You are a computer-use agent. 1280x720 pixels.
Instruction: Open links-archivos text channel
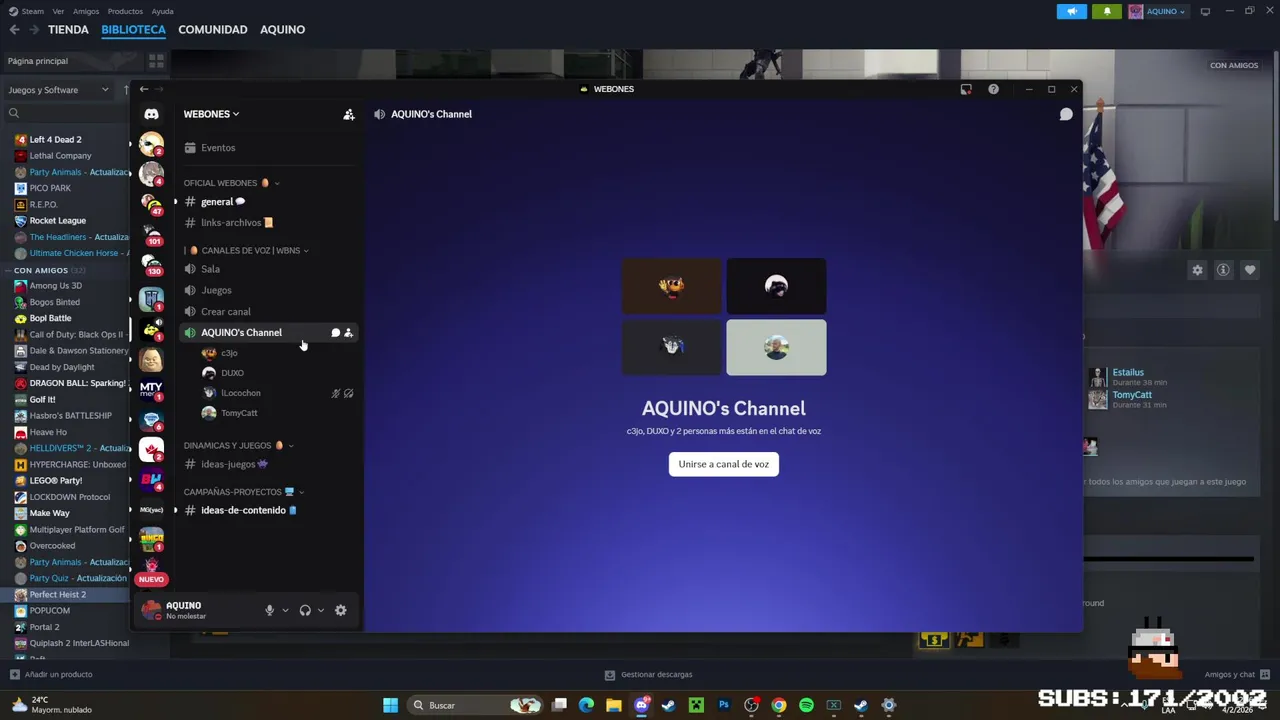coord(268,223)
